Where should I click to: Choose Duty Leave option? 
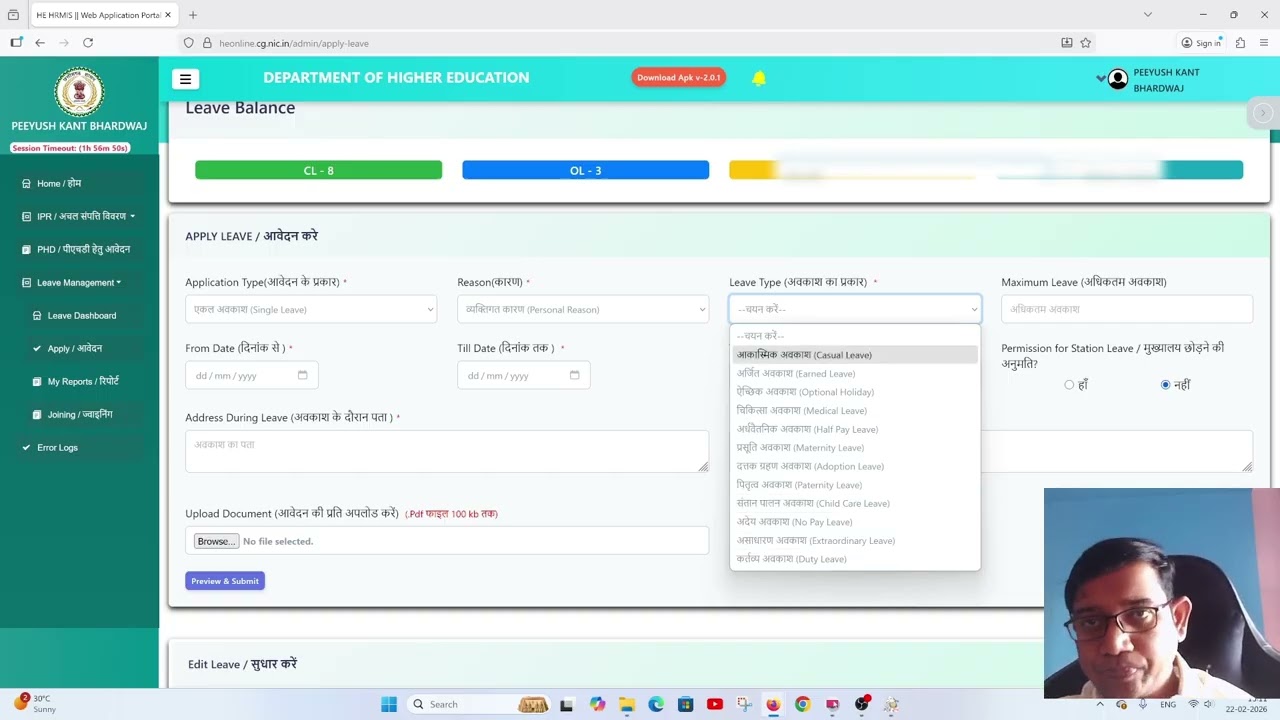pyautogui.click(x=855, y=559)
